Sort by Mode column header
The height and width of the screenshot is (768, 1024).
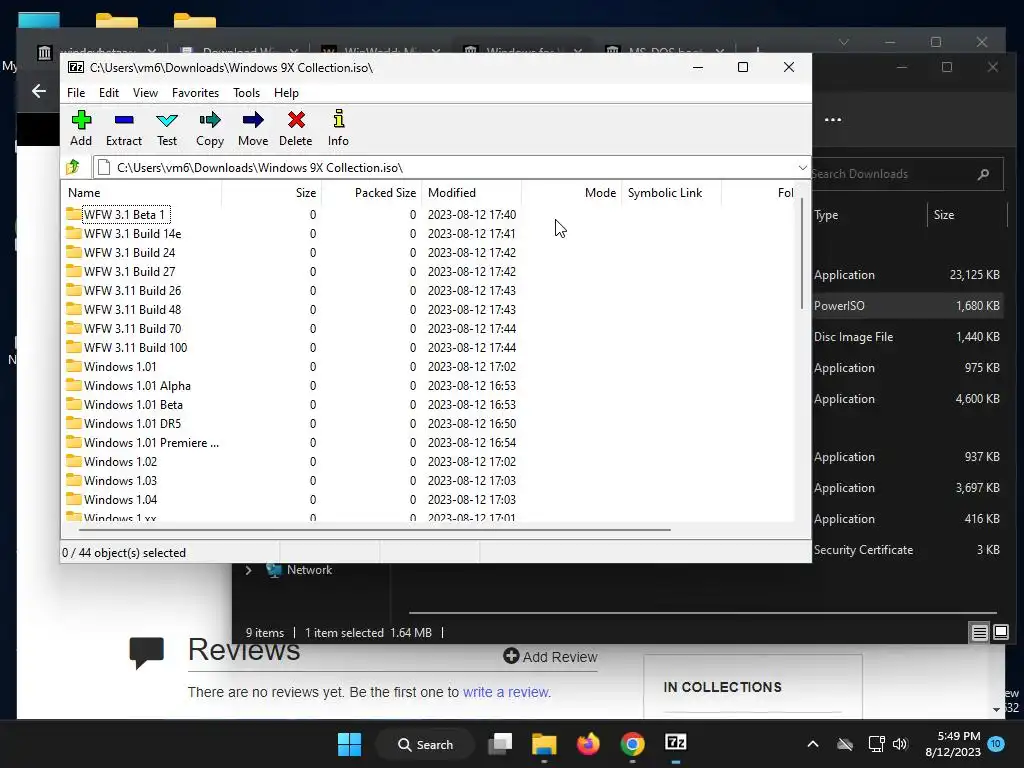coord(571,193)
